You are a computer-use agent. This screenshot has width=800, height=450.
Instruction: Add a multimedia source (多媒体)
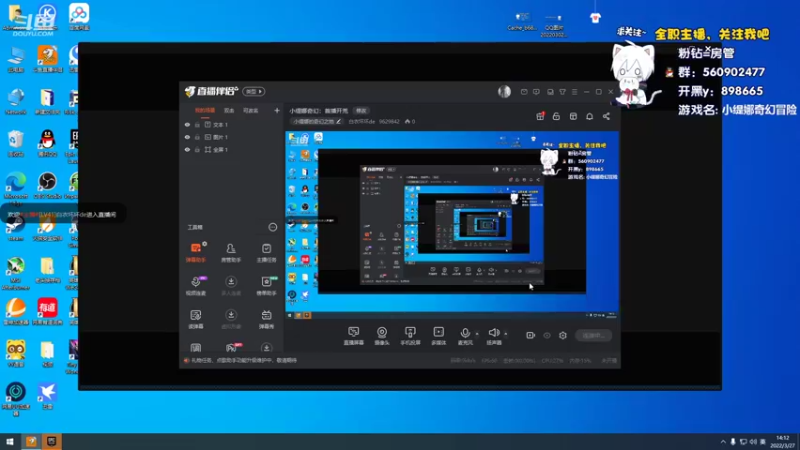click(x=439, y=336)
